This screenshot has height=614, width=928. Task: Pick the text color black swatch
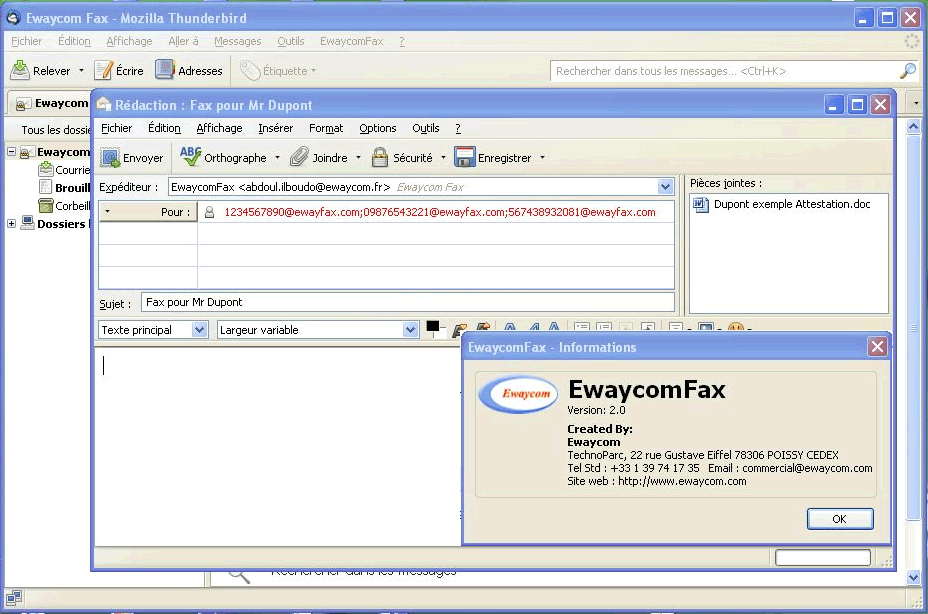click(433, 326)
